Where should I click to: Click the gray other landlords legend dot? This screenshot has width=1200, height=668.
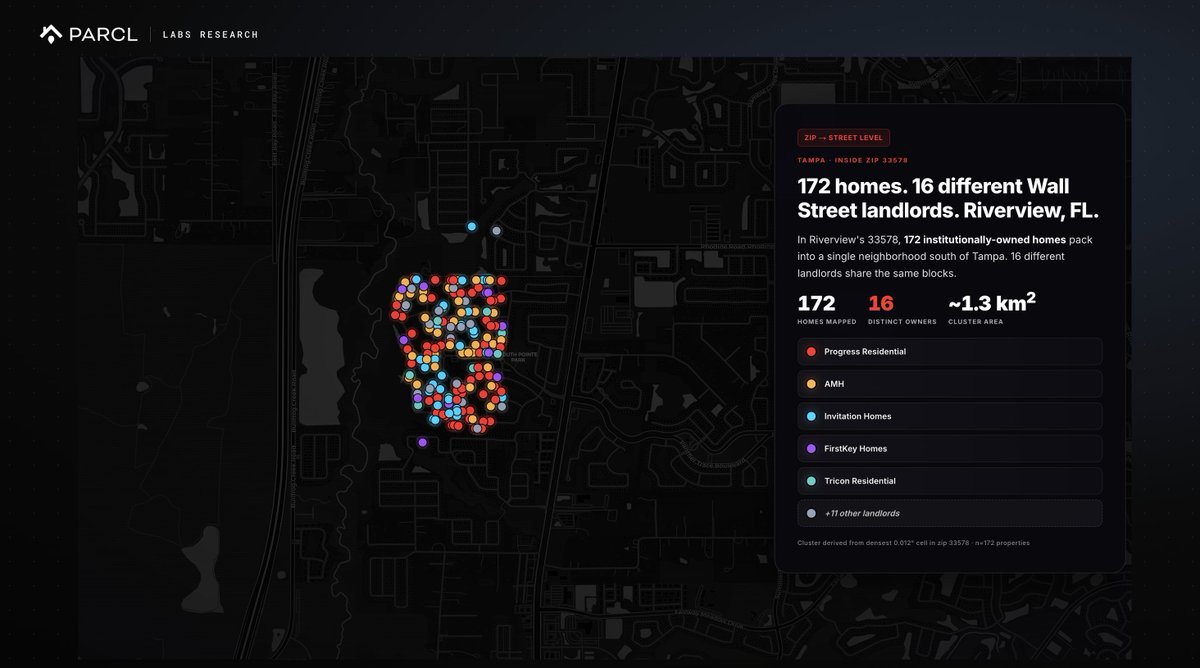[x=811, y=513]
